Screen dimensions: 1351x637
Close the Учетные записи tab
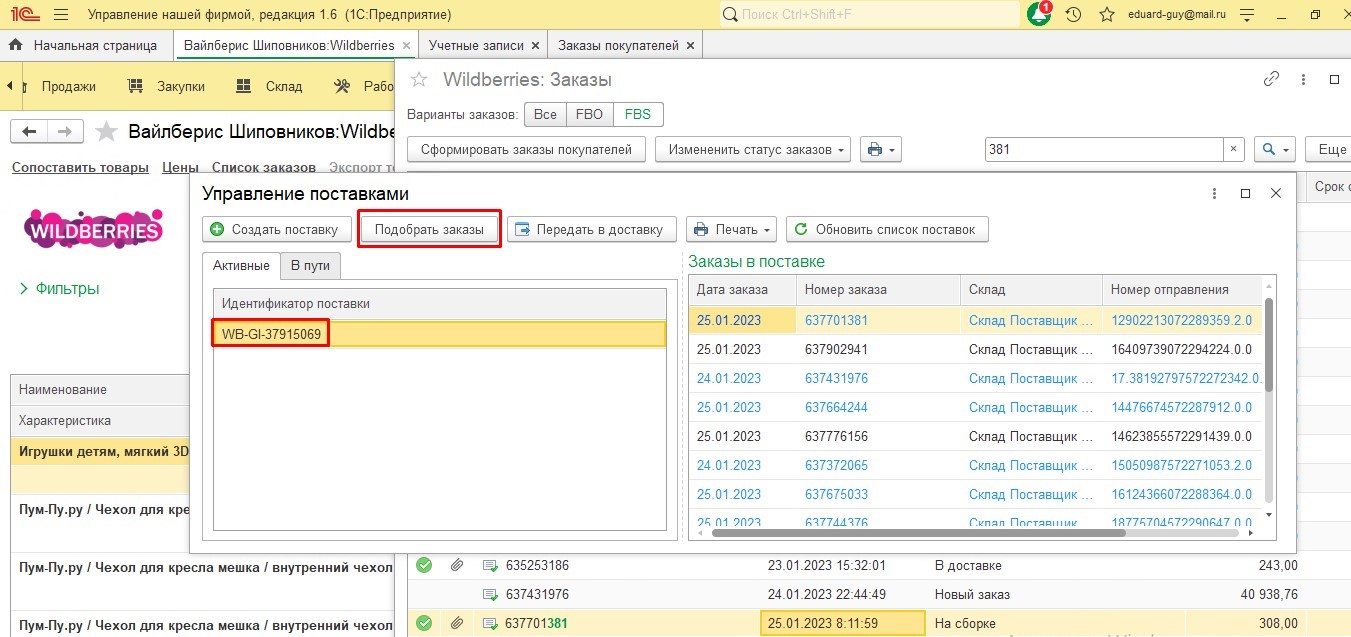536,46
